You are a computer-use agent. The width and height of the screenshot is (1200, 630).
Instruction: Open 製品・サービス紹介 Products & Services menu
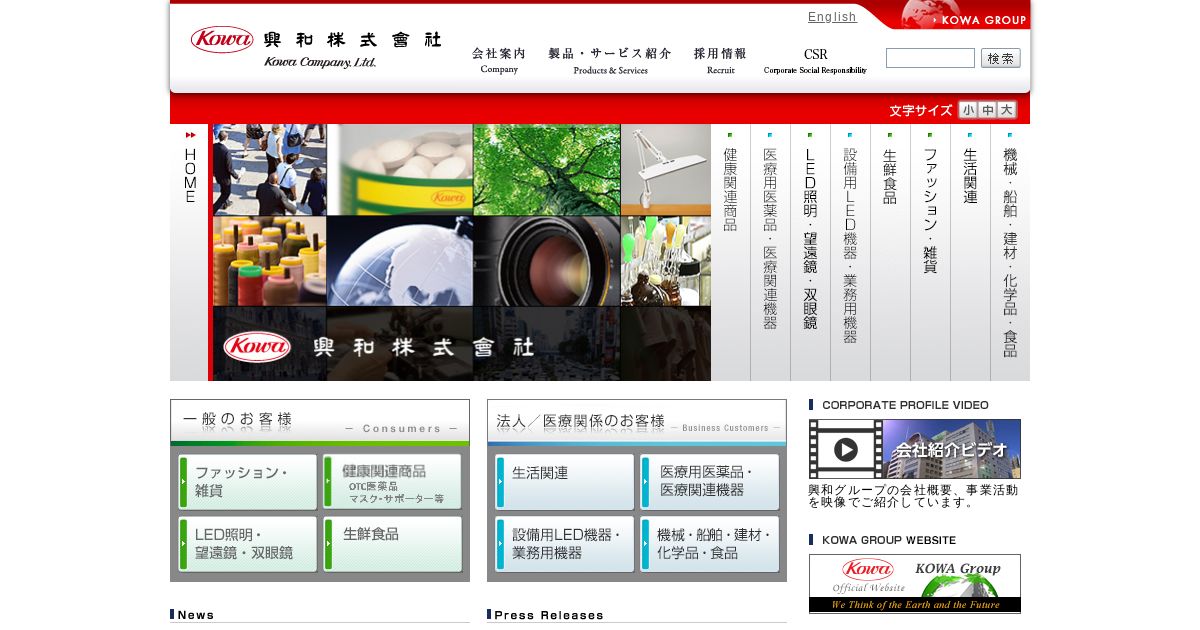click(610, 60)
